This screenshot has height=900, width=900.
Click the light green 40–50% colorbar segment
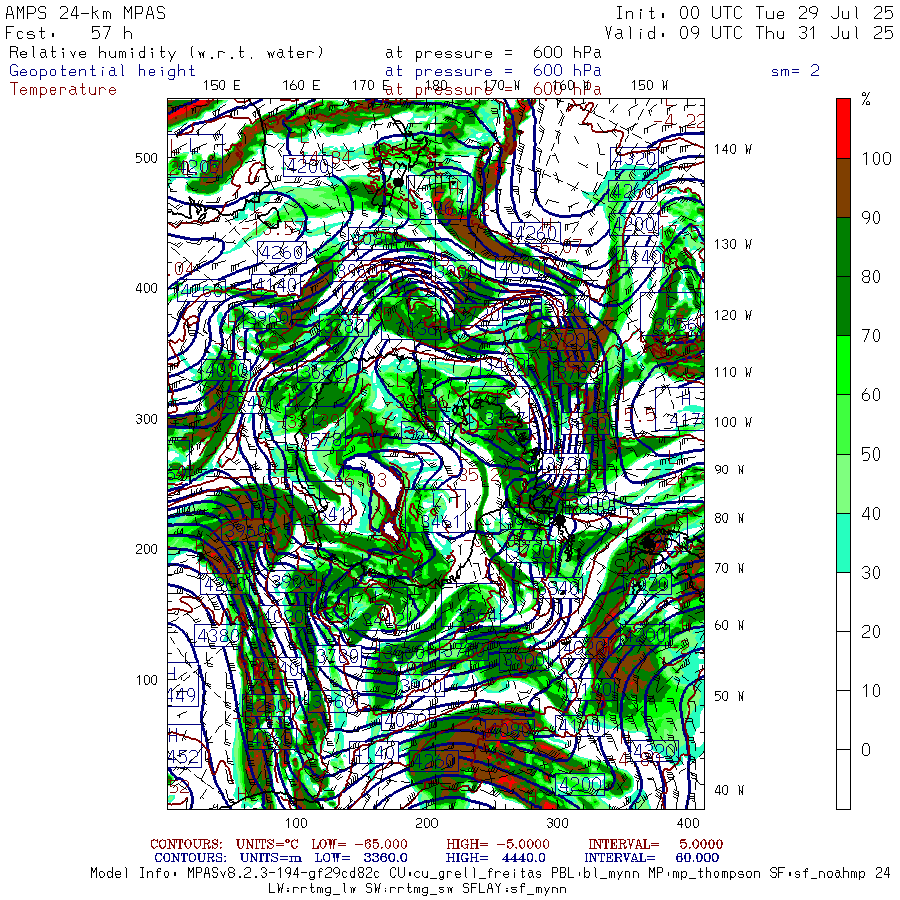pyautogui.click(x=843, y=483)
